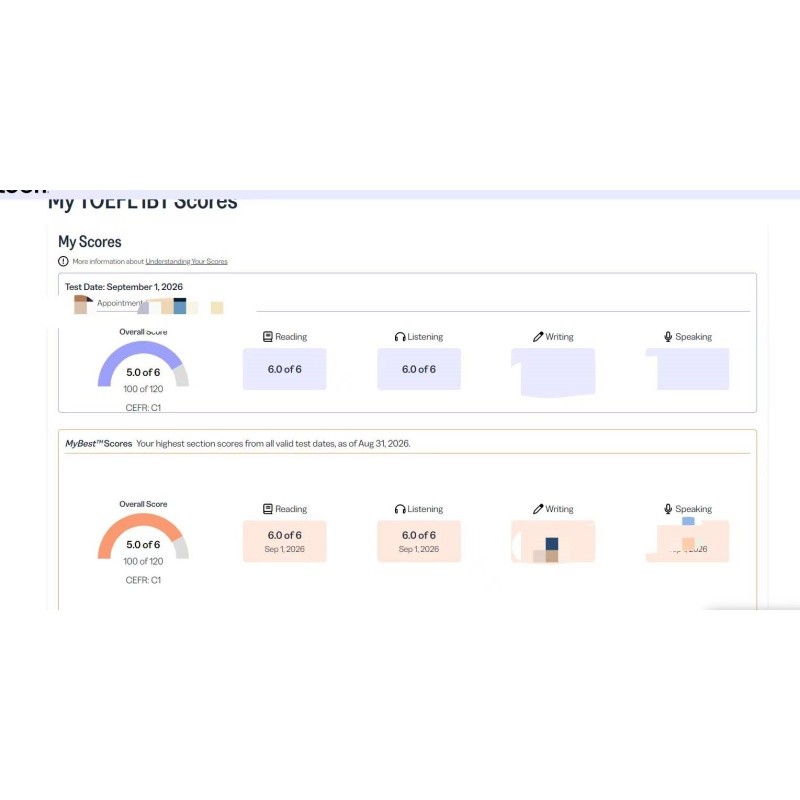Click the My TOEFL iBT Scores page title
This screenshot has height=800, width=800.
[143, 203]
